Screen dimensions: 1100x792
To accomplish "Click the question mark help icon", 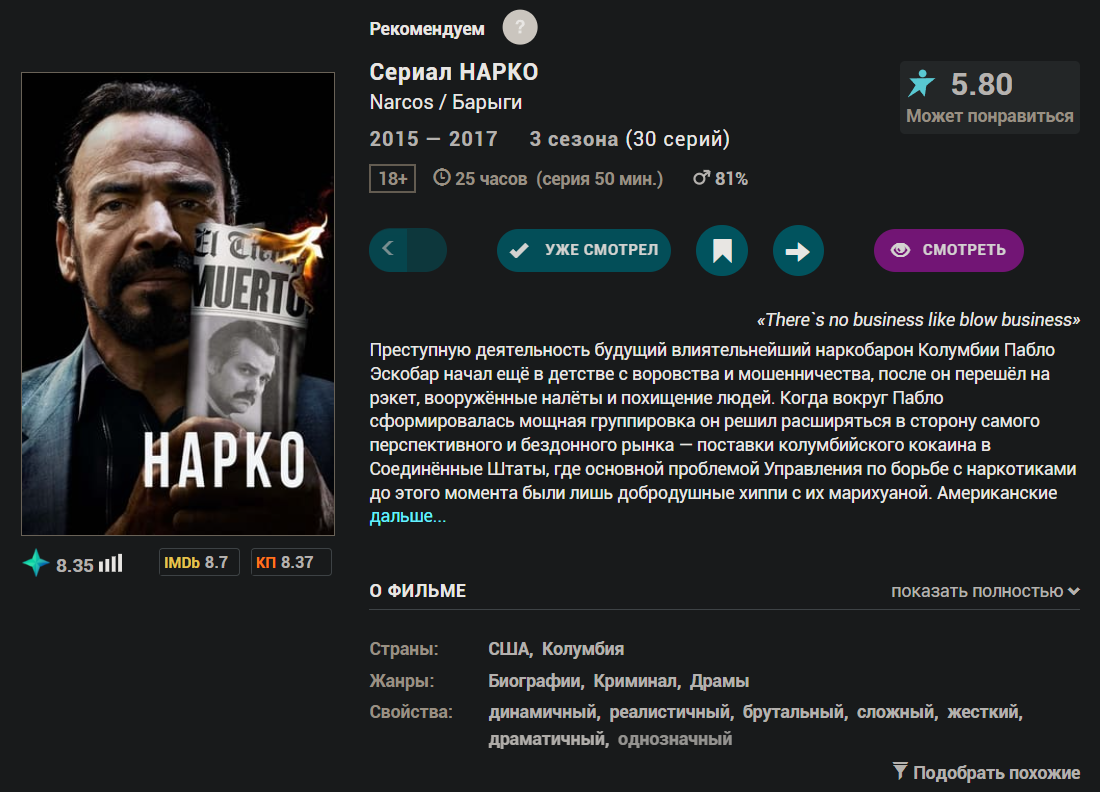I will [520, 27].
